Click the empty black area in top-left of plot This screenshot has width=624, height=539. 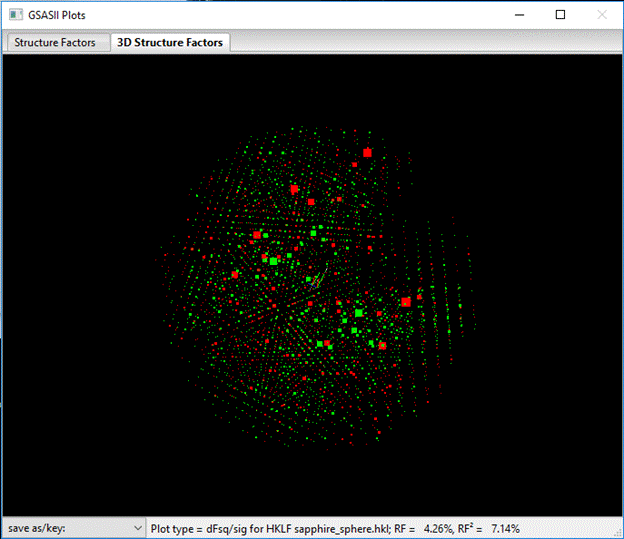pos(70,110)
